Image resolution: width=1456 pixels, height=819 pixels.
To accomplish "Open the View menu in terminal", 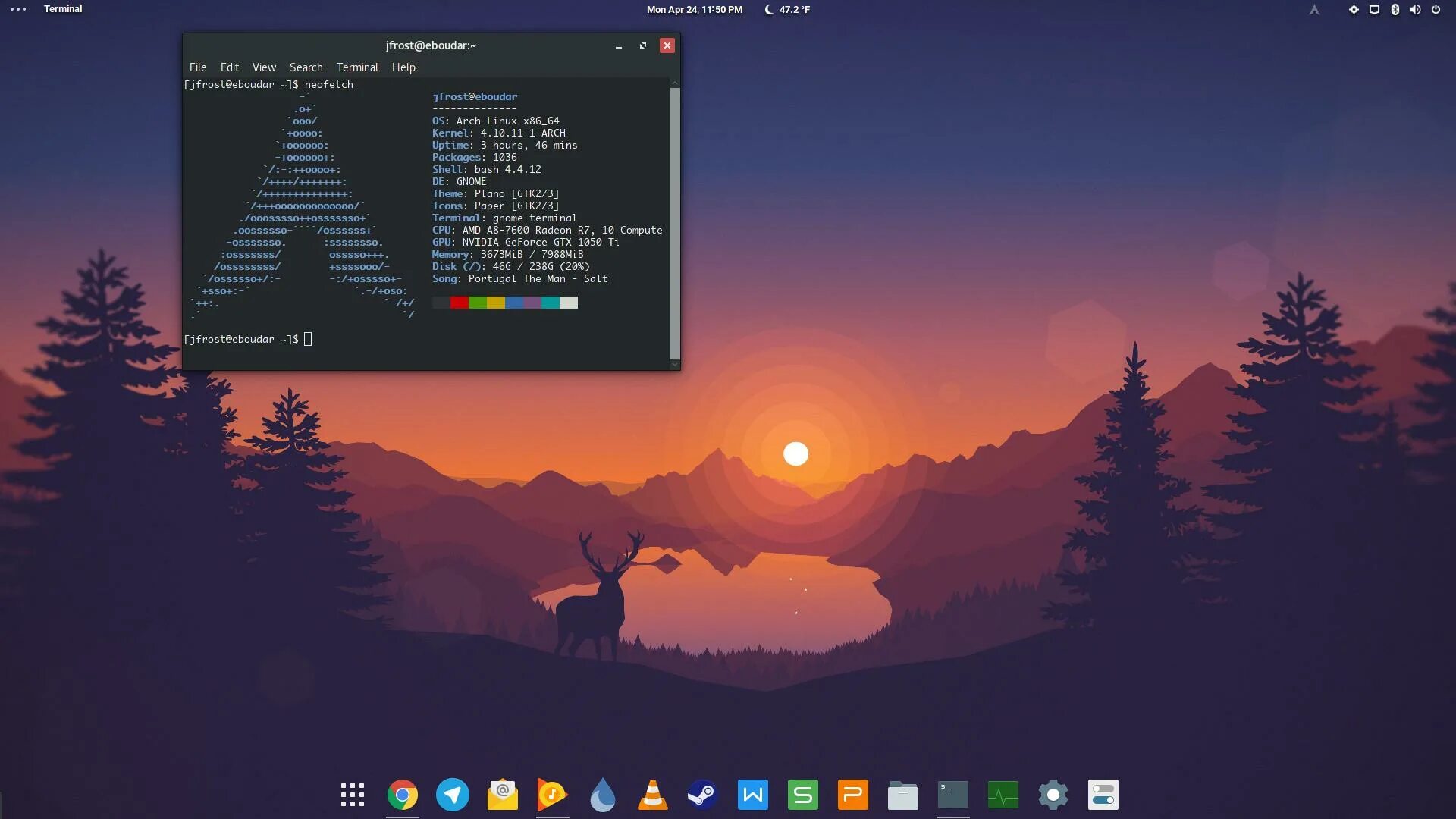I will pos(264,67).
